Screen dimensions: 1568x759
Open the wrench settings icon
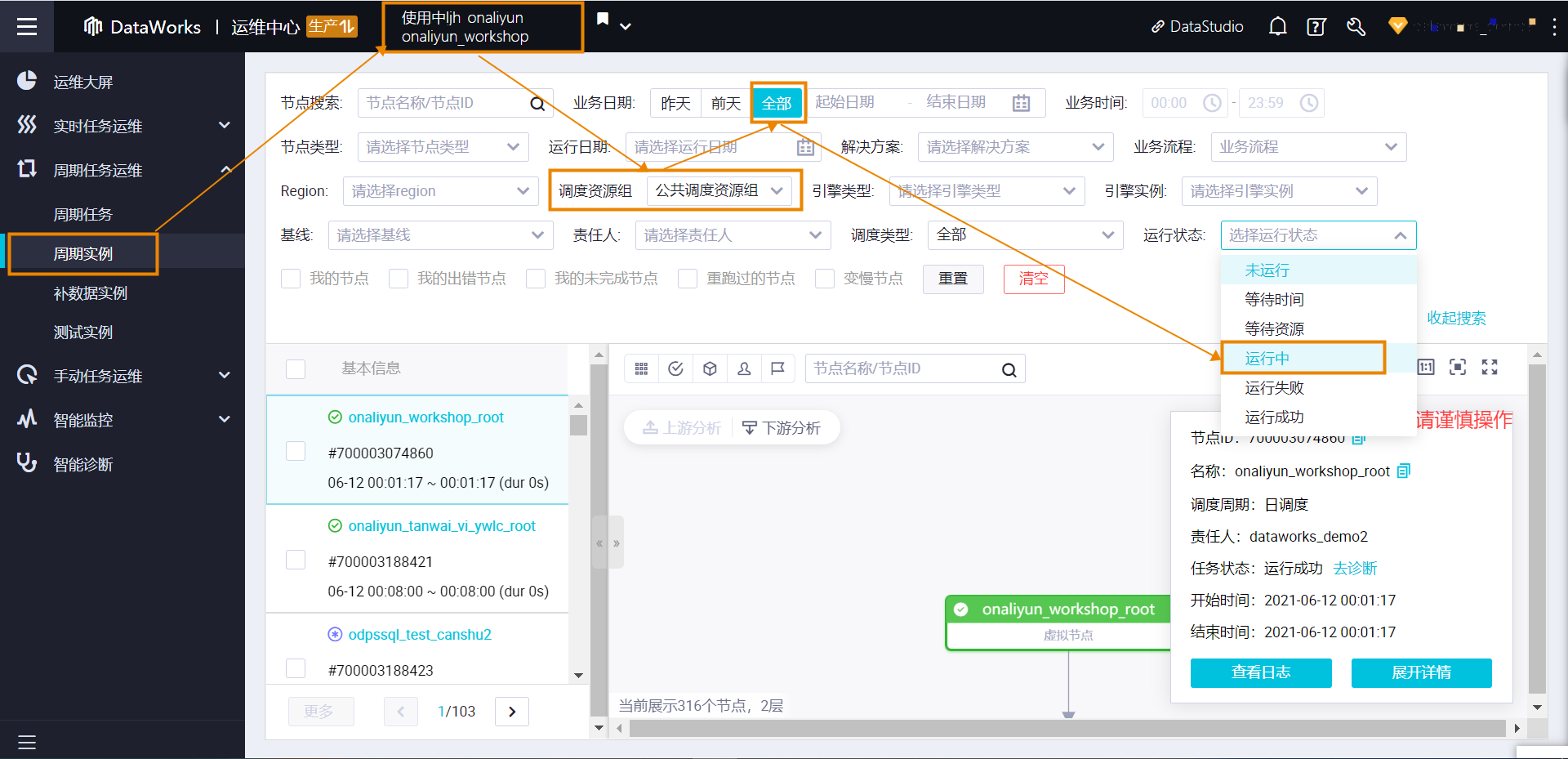click(x=1356, y=27)
